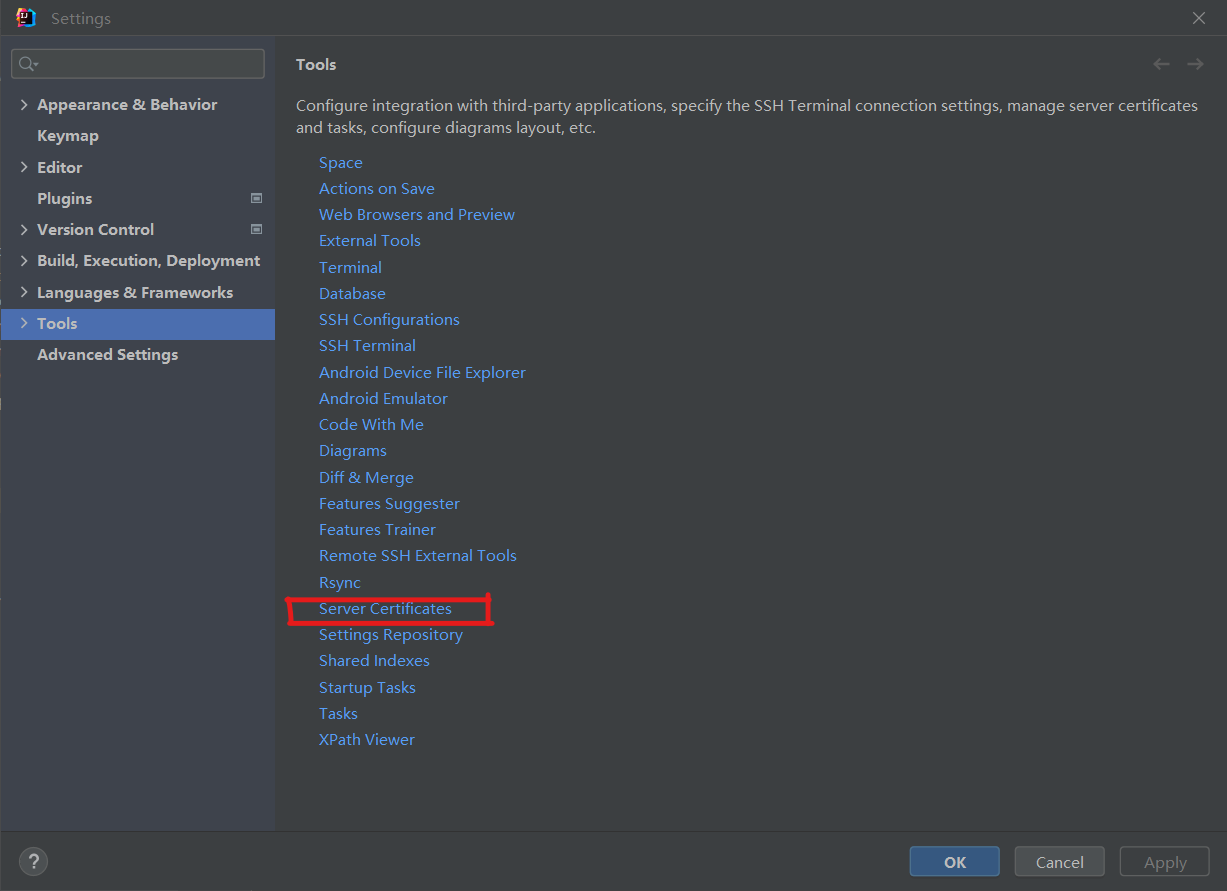1227x891 pixels.
Task: Open the Terminal settings link
Action: [x=350, y=268]
